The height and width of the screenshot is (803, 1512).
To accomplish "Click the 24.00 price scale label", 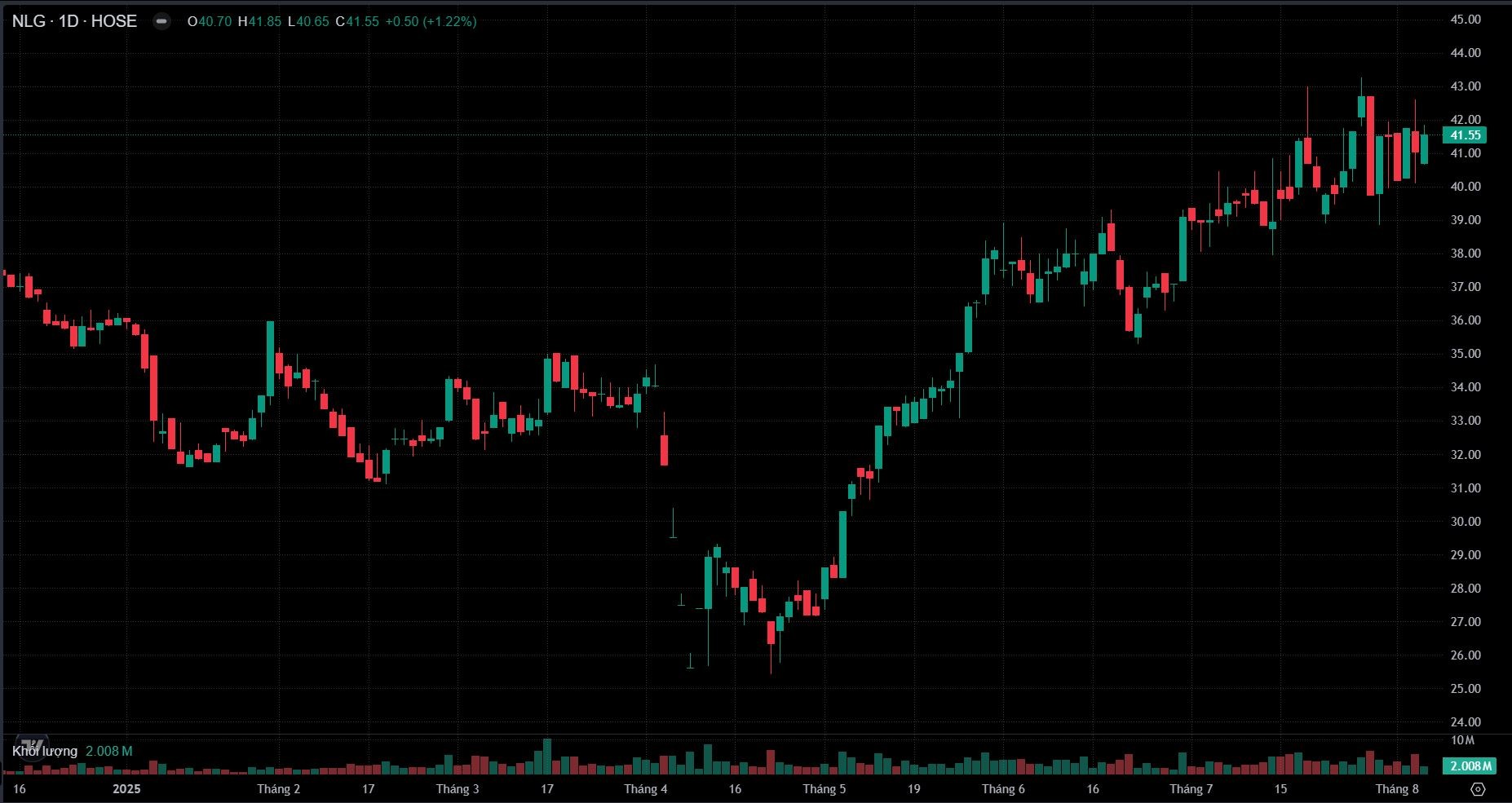I will (1465, 721).
